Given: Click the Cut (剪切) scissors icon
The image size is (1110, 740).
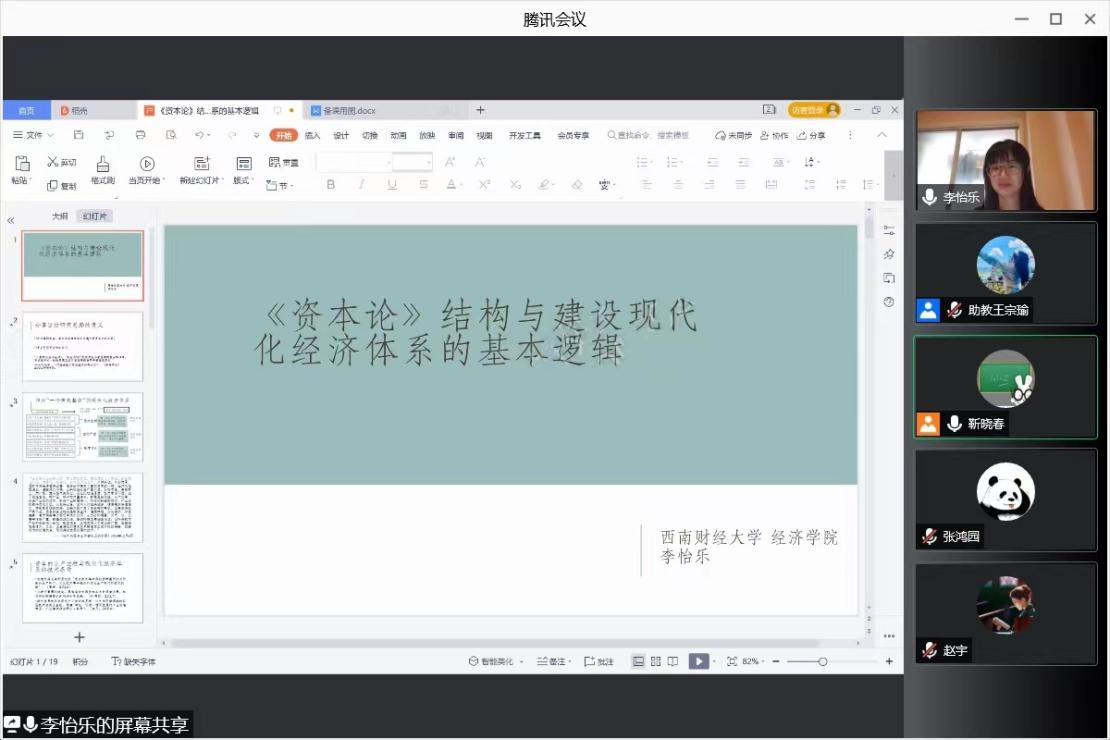Looking at the screenshot, I should coord(53,162).
